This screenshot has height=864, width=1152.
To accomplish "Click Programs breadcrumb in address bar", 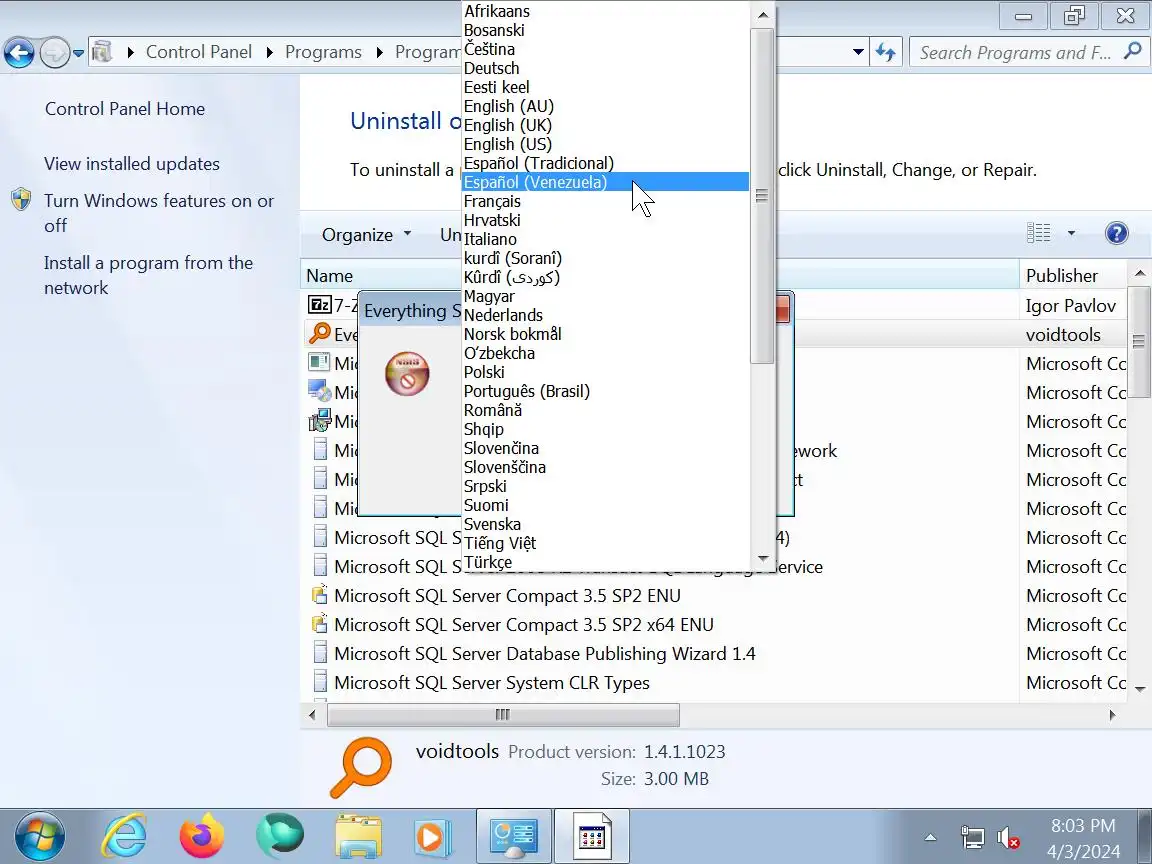I will coord(323,52).
